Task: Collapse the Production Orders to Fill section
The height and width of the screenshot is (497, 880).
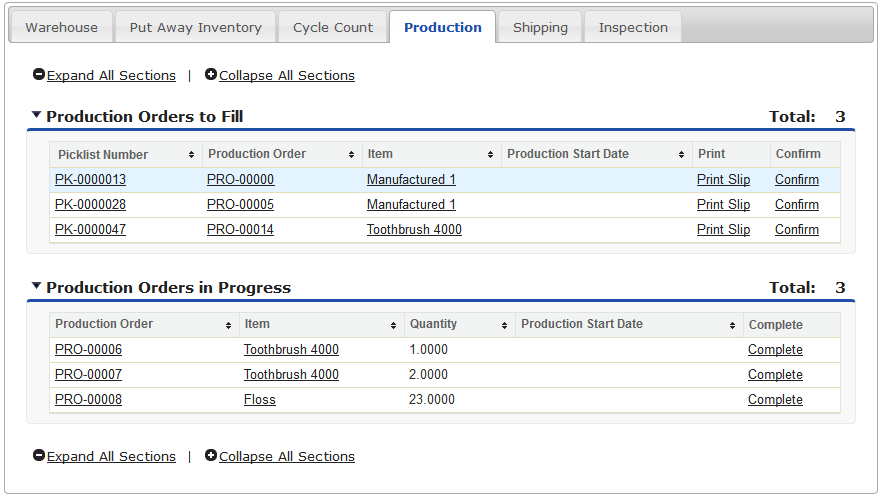Action: pyautogui.click(x=37, y=116)
